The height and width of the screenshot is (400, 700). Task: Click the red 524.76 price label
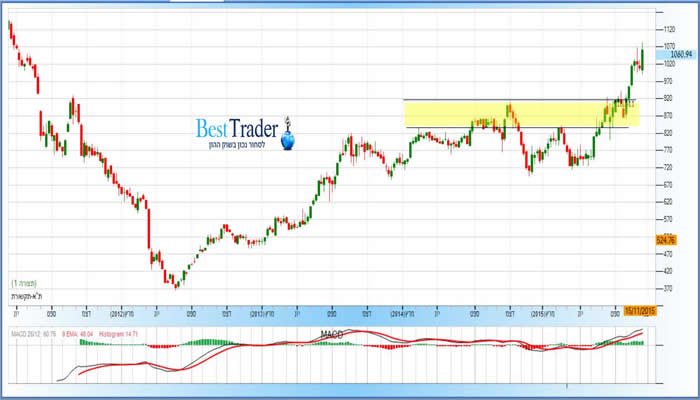pyautogui.click(x=667, y=240)
